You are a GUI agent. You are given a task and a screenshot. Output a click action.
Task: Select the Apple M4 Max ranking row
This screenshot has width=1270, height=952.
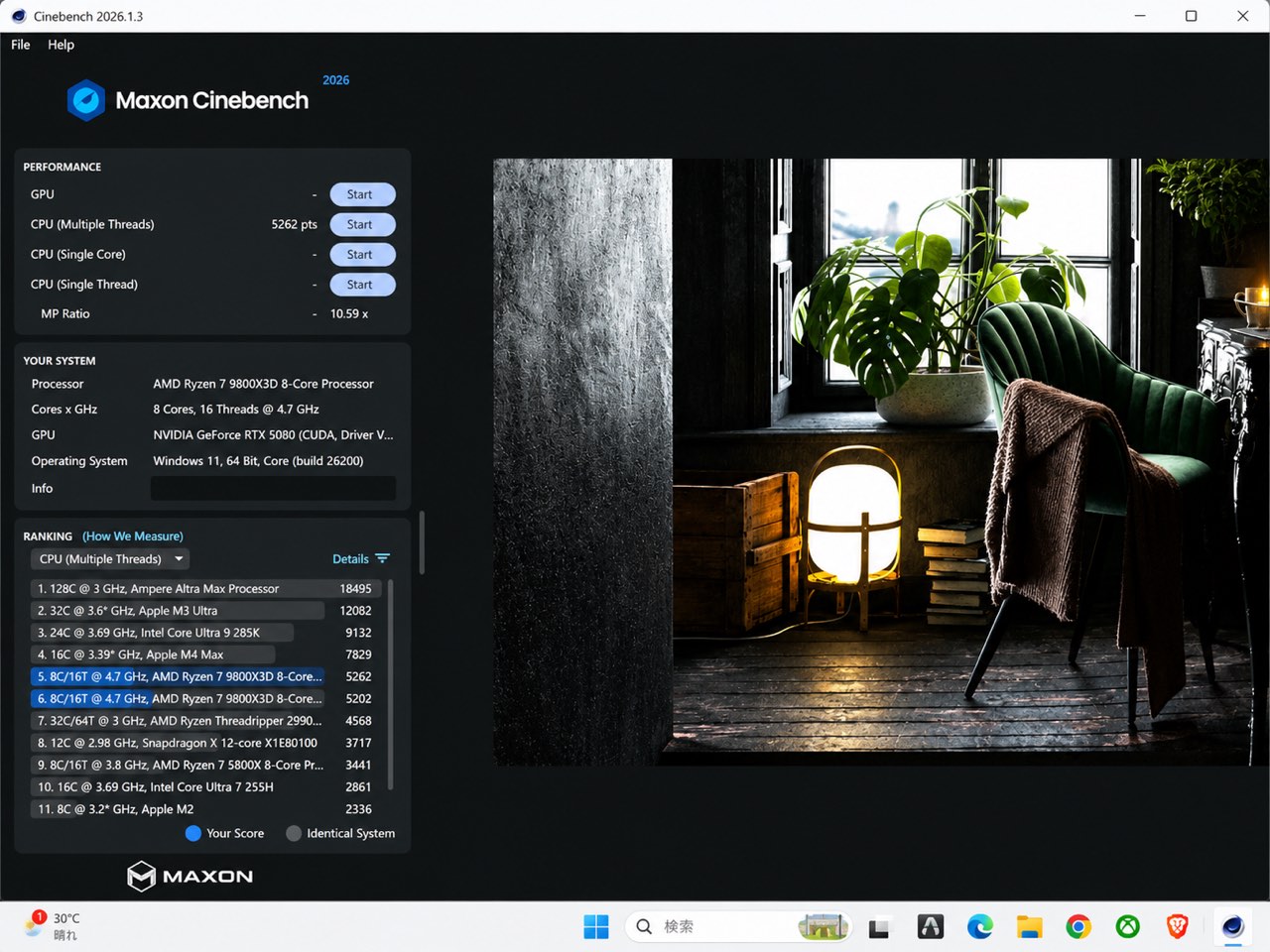[x=206, y=654]
